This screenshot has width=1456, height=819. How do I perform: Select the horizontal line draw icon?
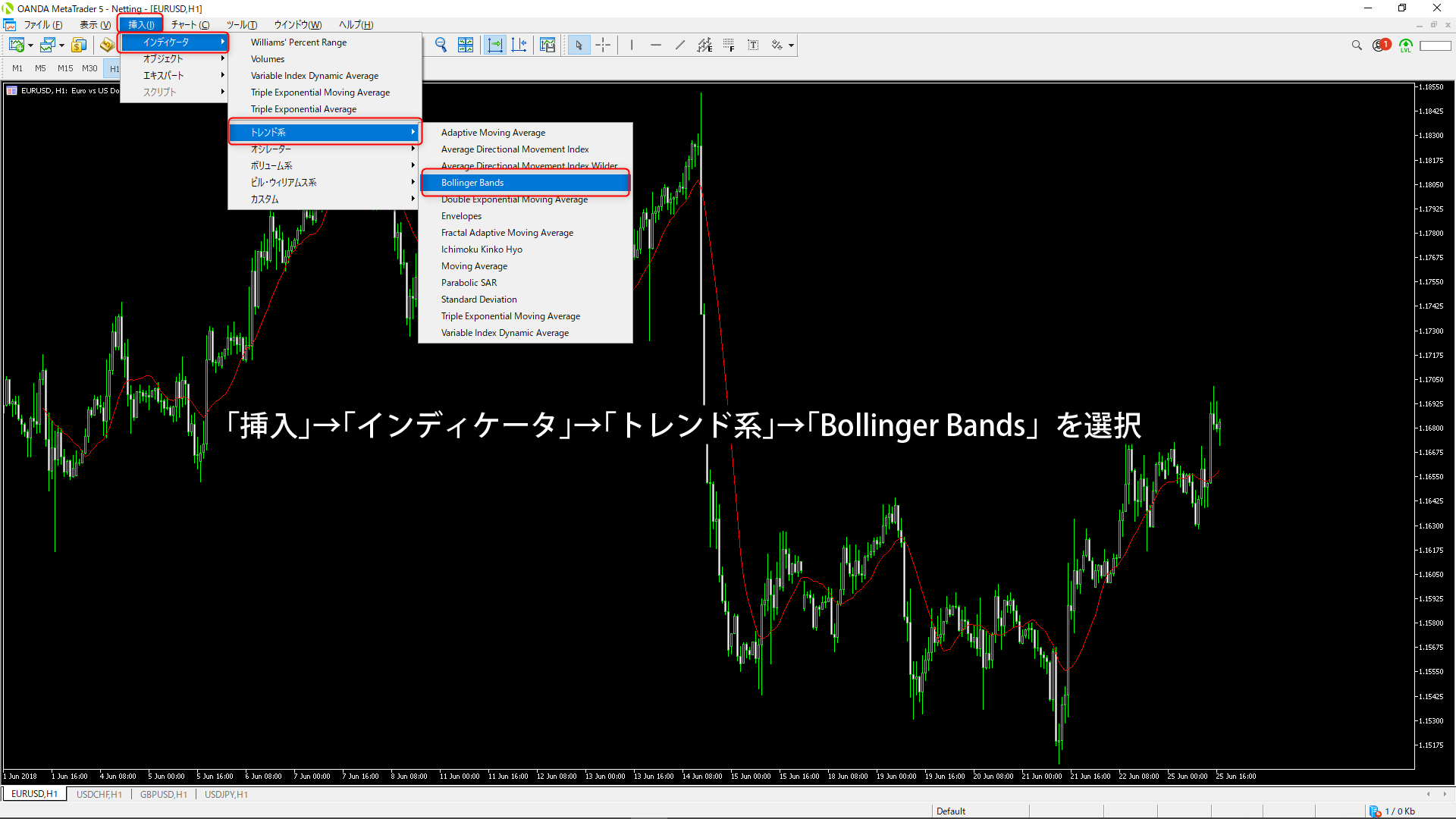pyautogui.click(x=655, y=45)
